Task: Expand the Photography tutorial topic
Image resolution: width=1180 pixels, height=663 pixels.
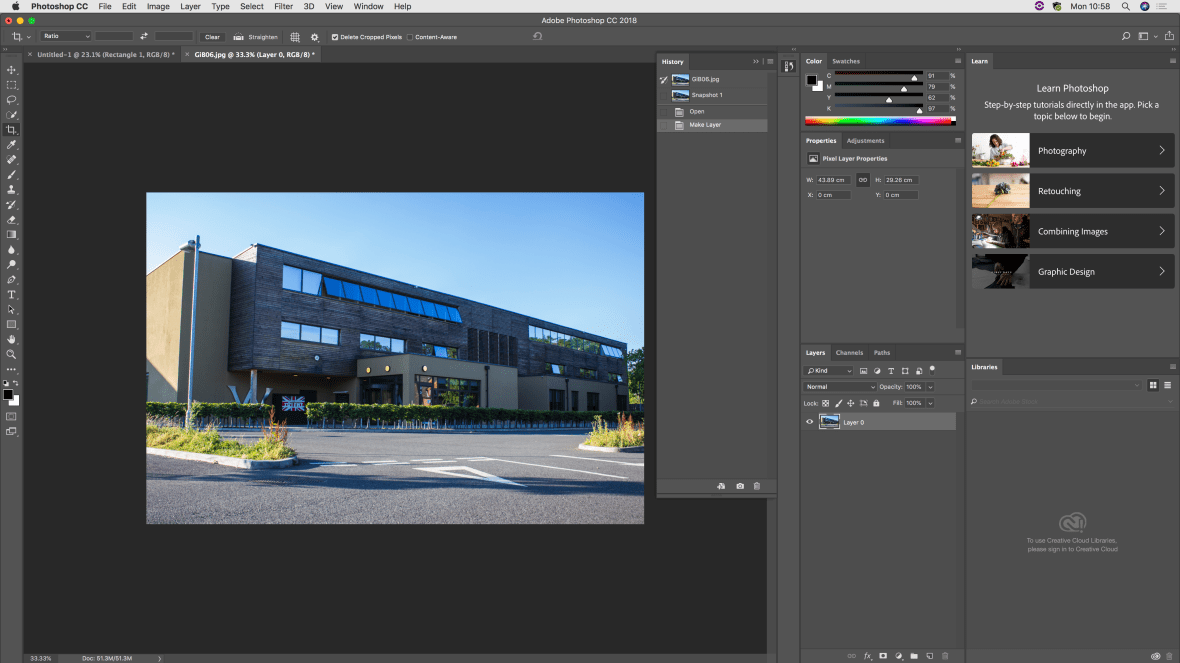Action: tap(1072, 151)
